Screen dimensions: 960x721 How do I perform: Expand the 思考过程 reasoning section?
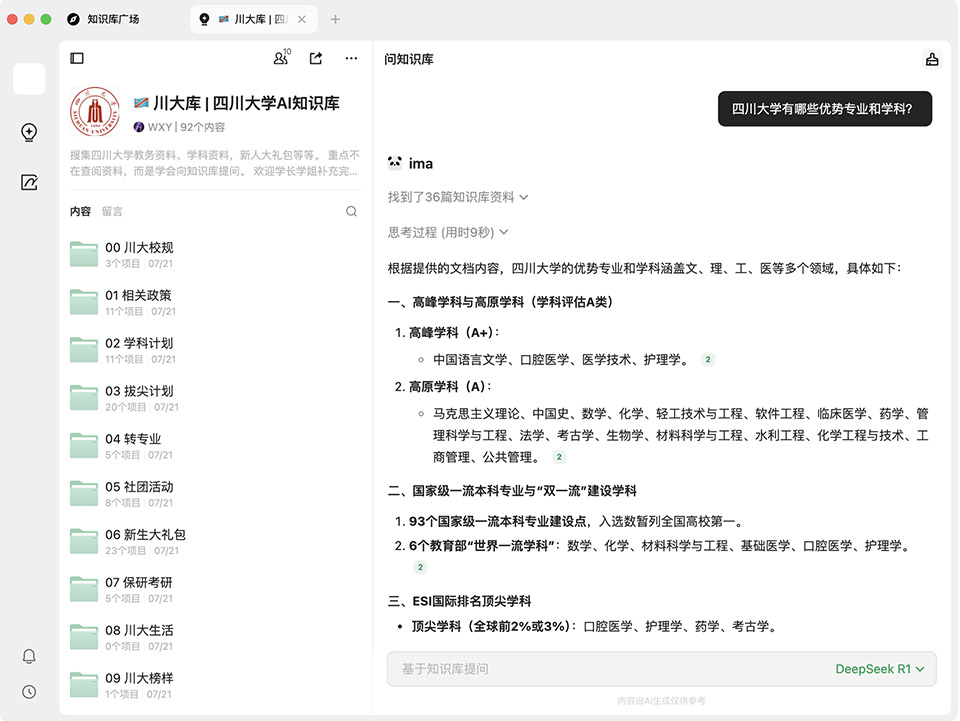click(448, 232)
